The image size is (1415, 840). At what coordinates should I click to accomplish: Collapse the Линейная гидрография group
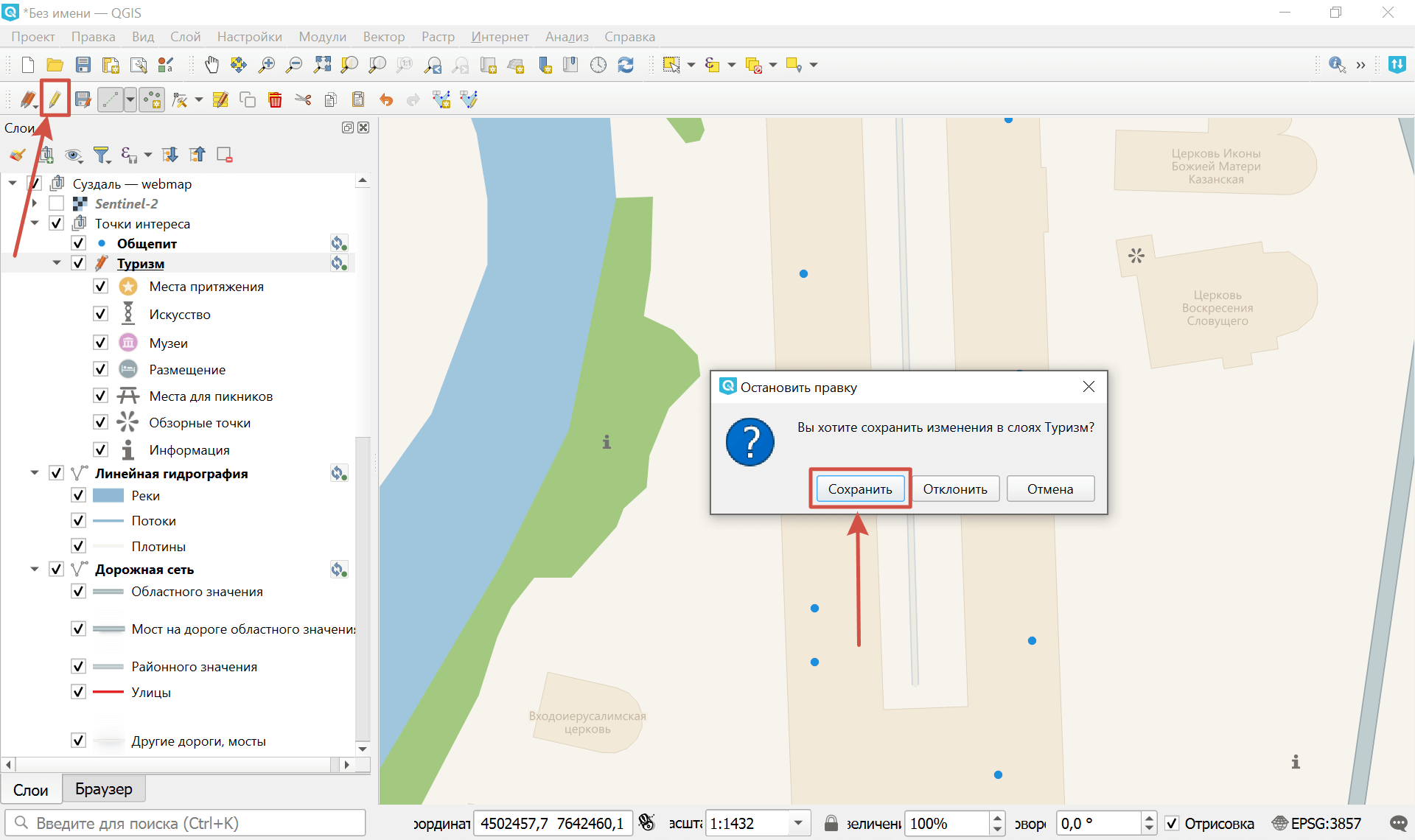(x=34, y=473)
